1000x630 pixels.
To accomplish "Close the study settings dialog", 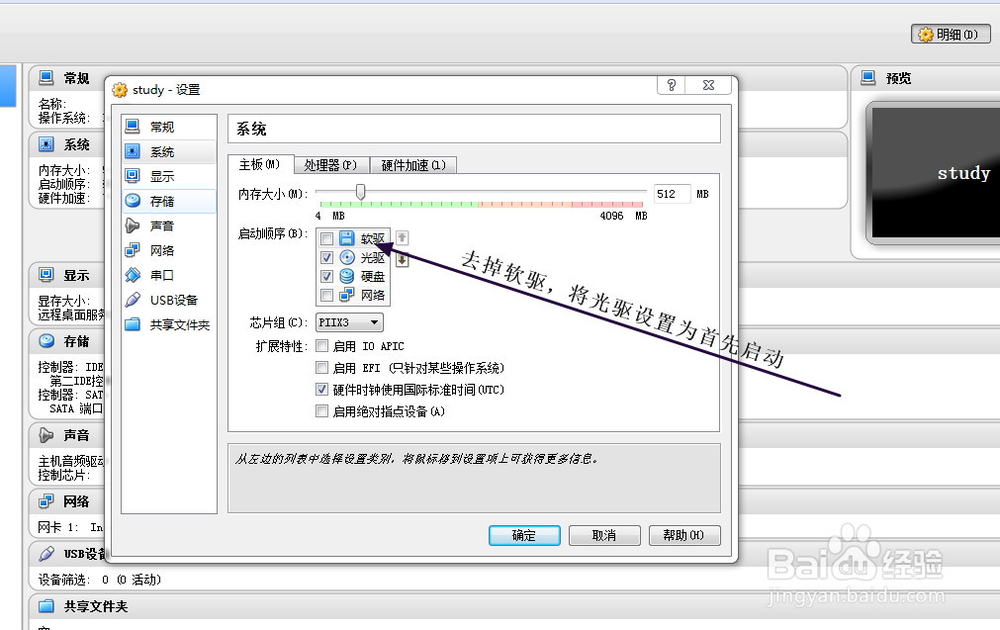I will (709, 85).
